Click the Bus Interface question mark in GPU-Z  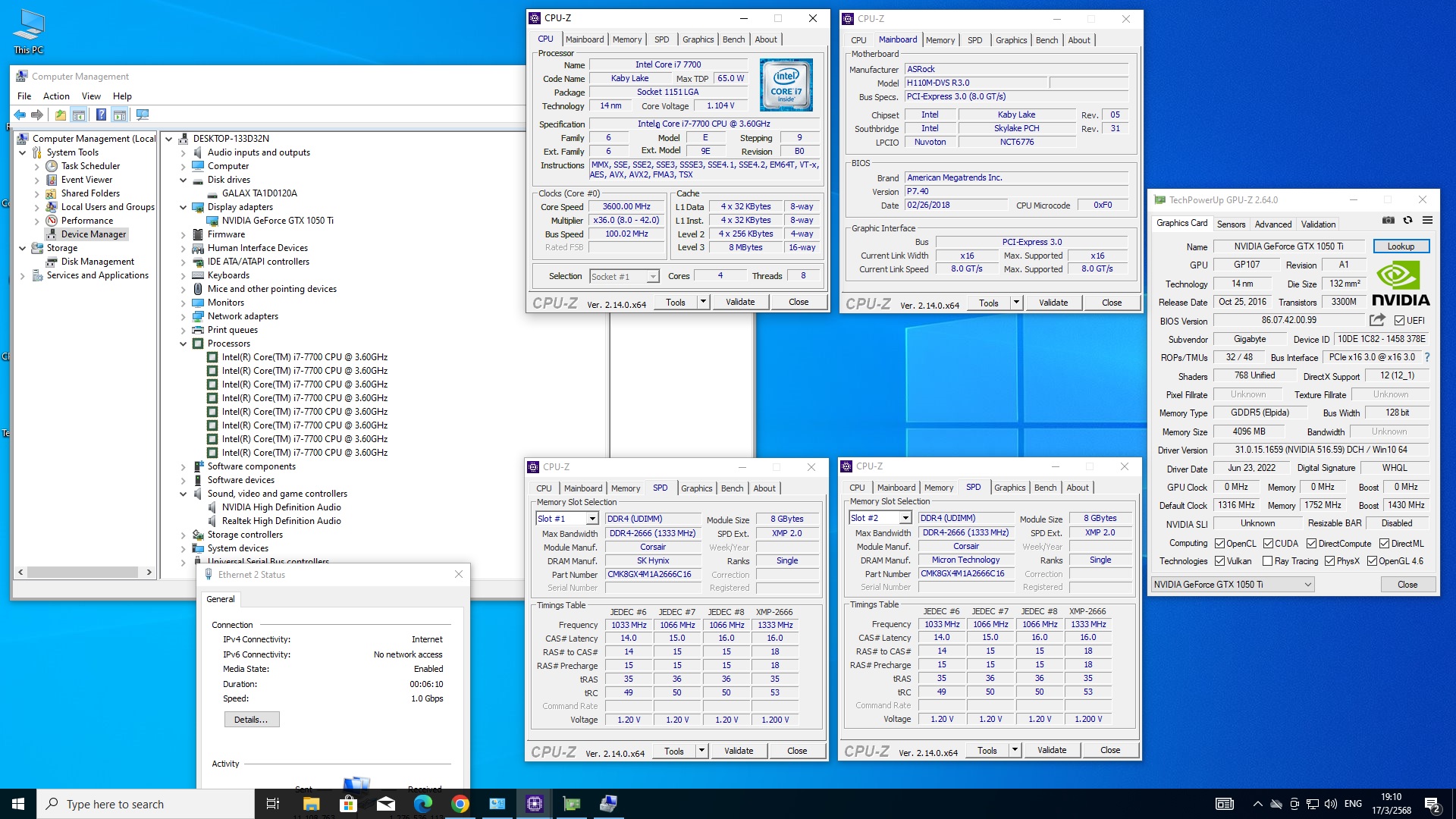pyautogui.click(x=1427, y=357)
